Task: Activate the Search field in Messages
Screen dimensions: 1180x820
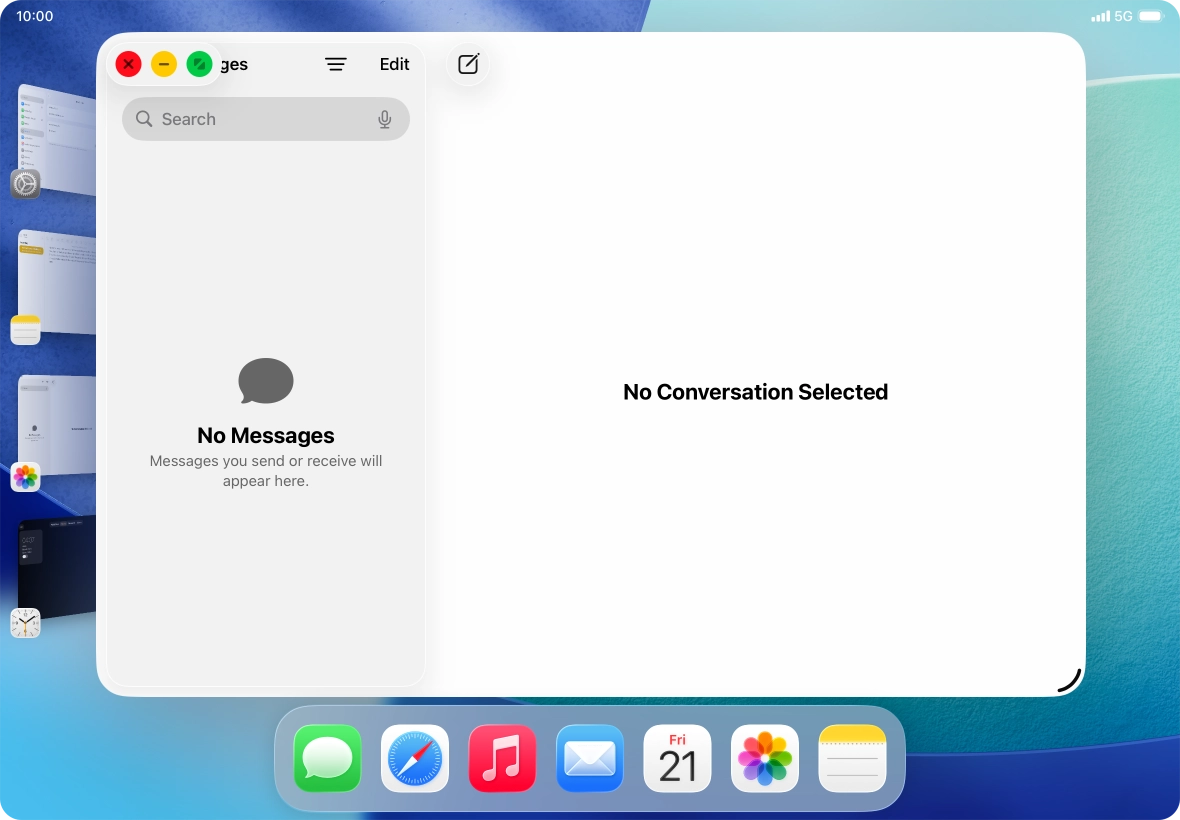Action: point(265,119)
